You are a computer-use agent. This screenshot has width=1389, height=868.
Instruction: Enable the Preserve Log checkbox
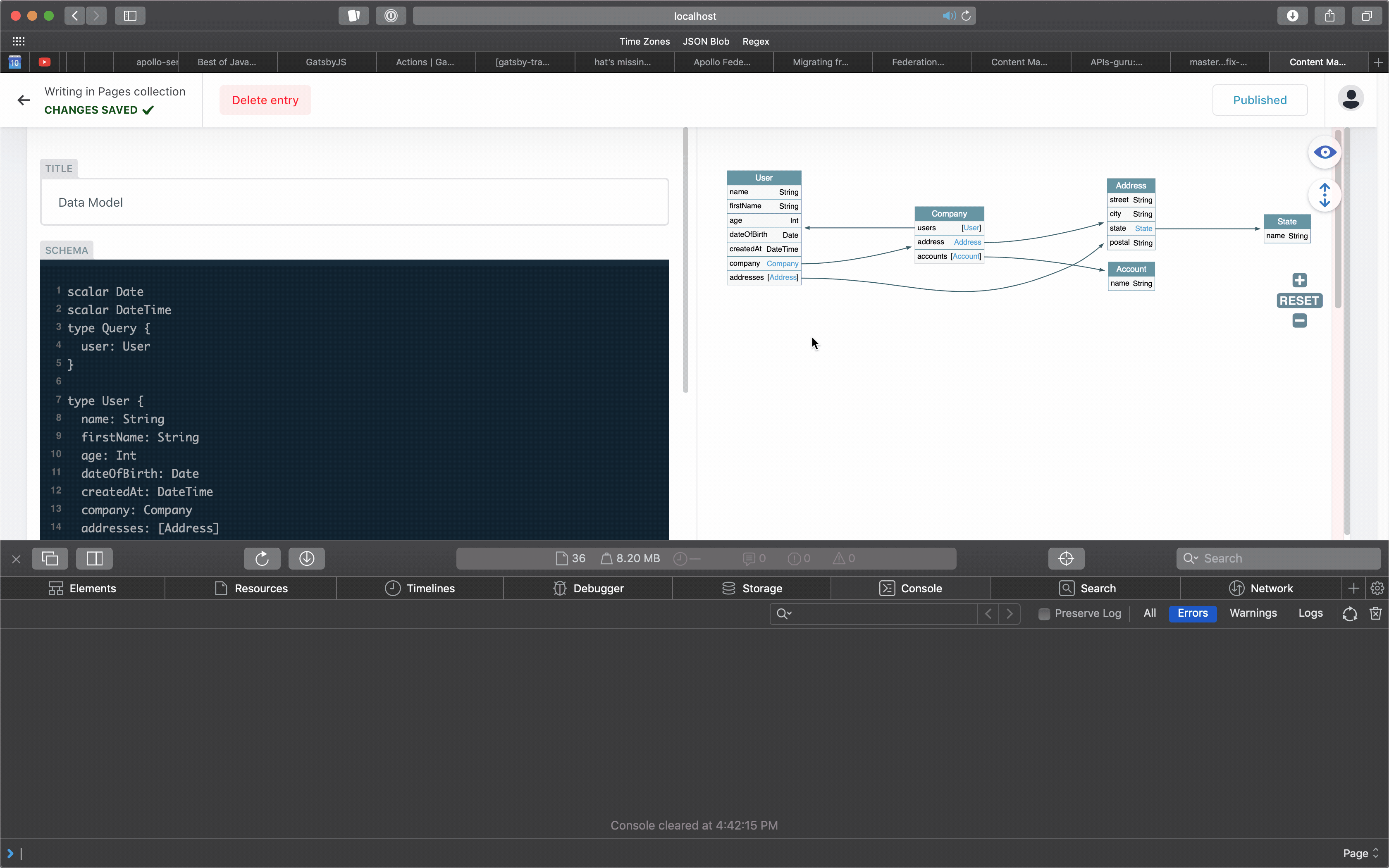pos(1044,614)
